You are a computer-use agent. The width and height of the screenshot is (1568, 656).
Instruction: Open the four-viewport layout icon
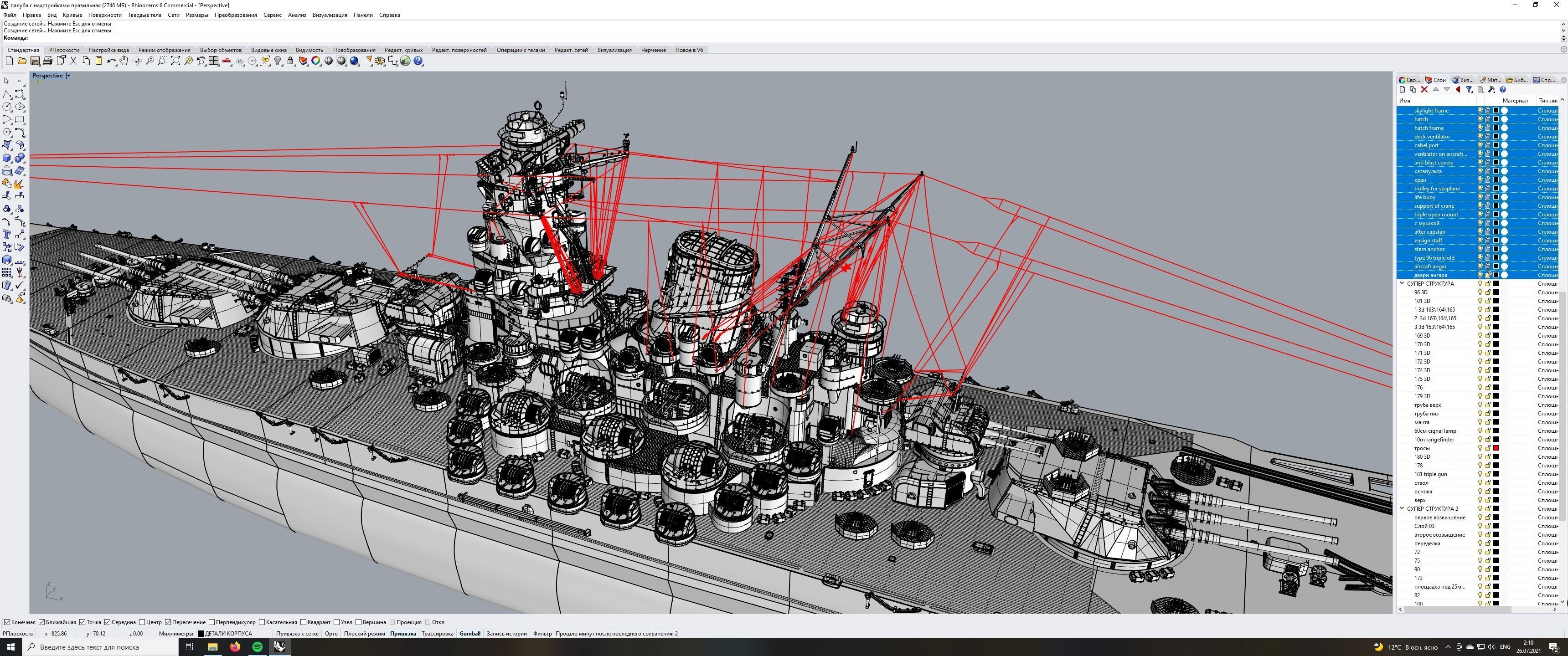point(214,61)
